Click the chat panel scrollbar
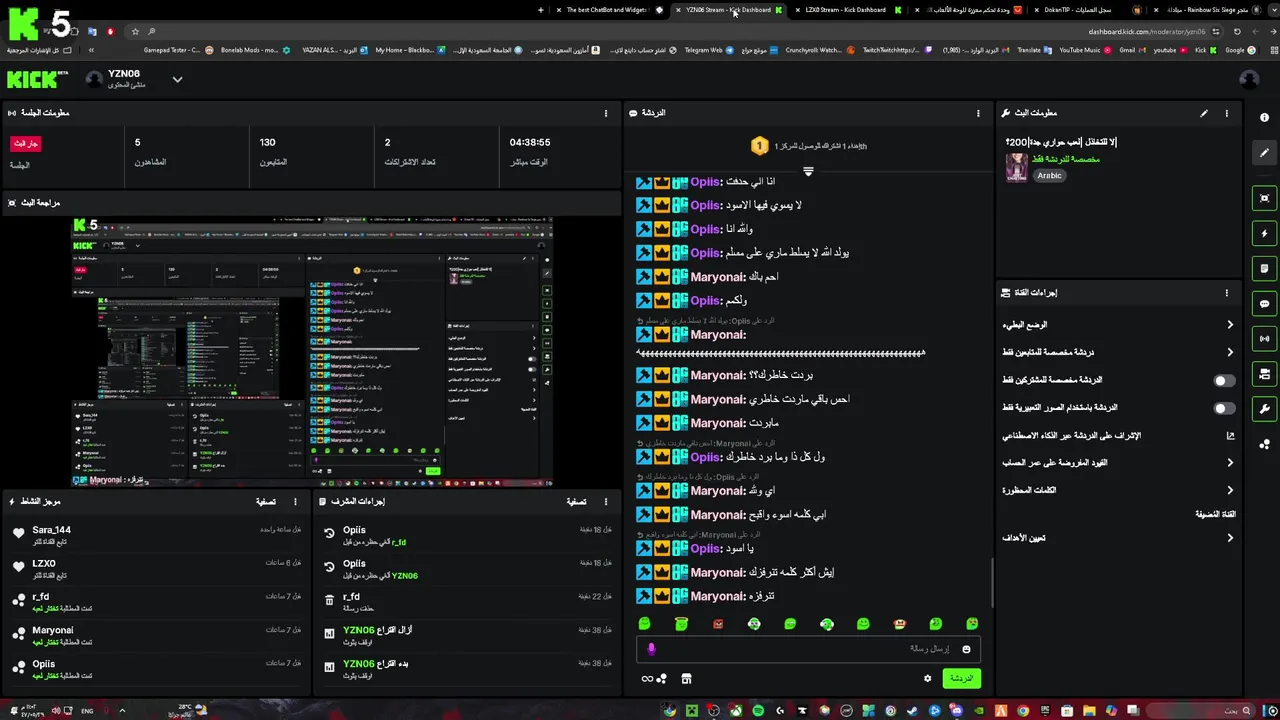Image resolution: width=1280 pixels, height=720 pixels. (x=992, y=582)
